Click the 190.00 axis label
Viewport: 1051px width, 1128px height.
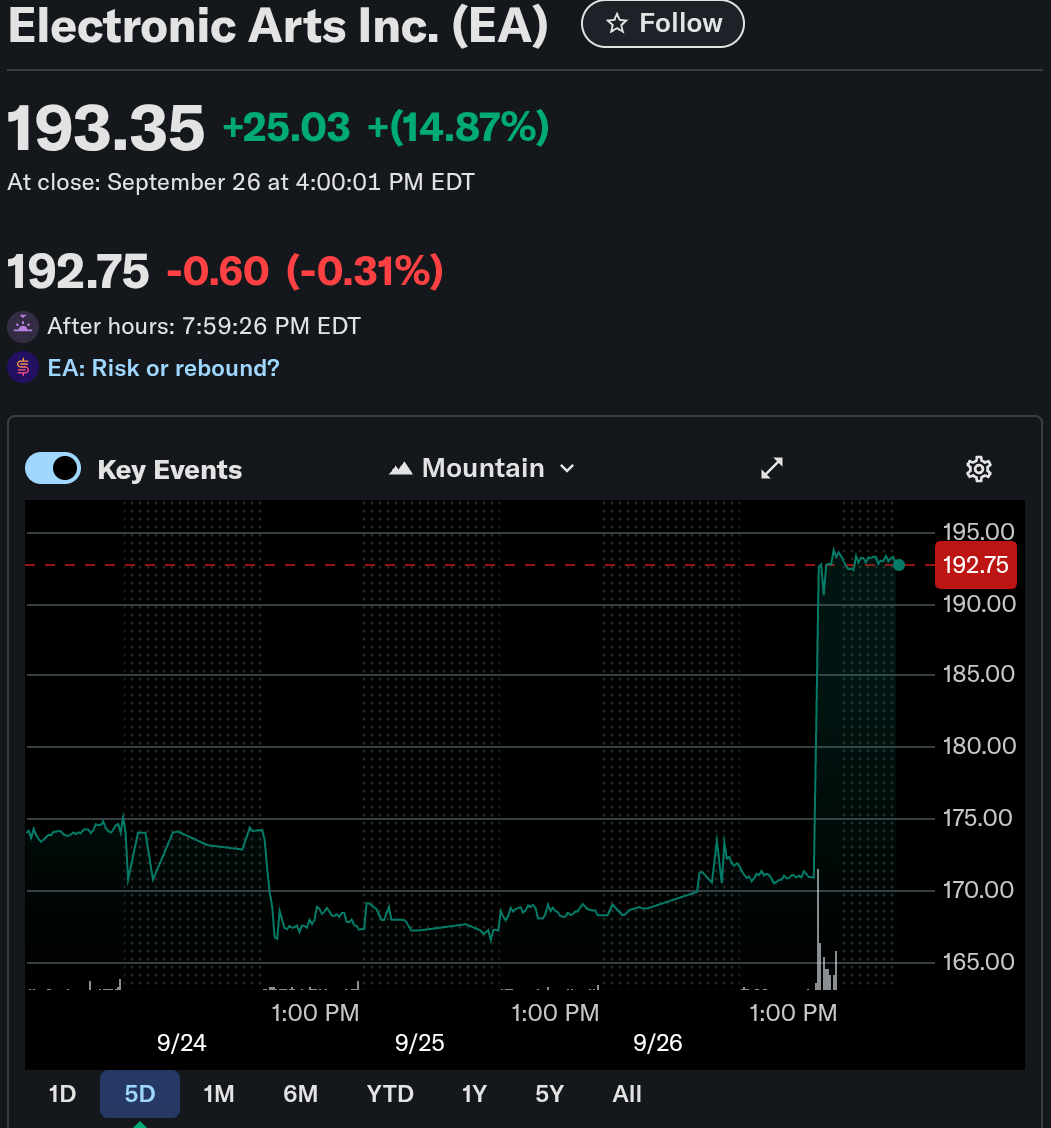pyautogui.click(x=978, y=604)
